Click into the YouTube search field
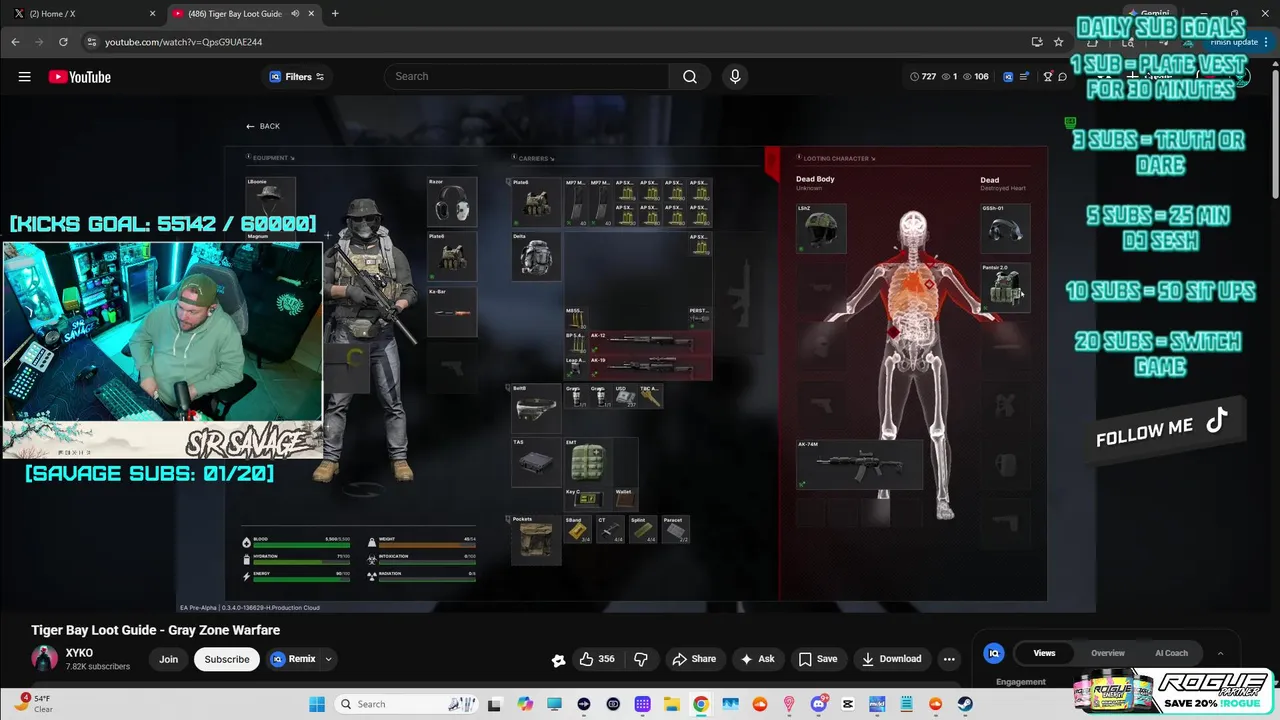Viewport: 1280px width, 720px height. (x=527, y=77)
